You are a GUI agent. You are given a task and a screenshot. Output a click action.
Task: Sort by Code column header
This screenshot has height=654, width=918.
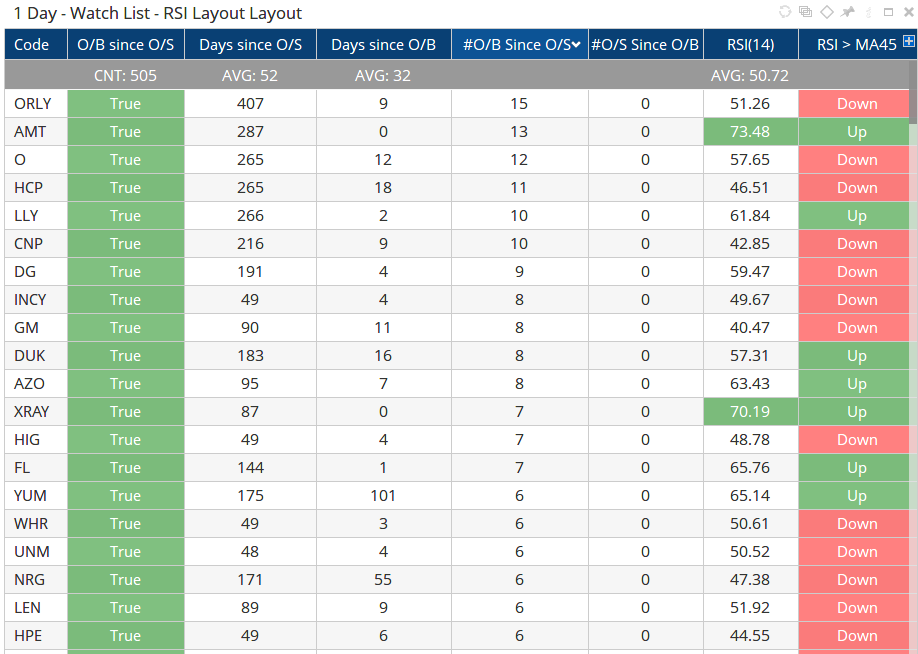[x=36, y=45]
